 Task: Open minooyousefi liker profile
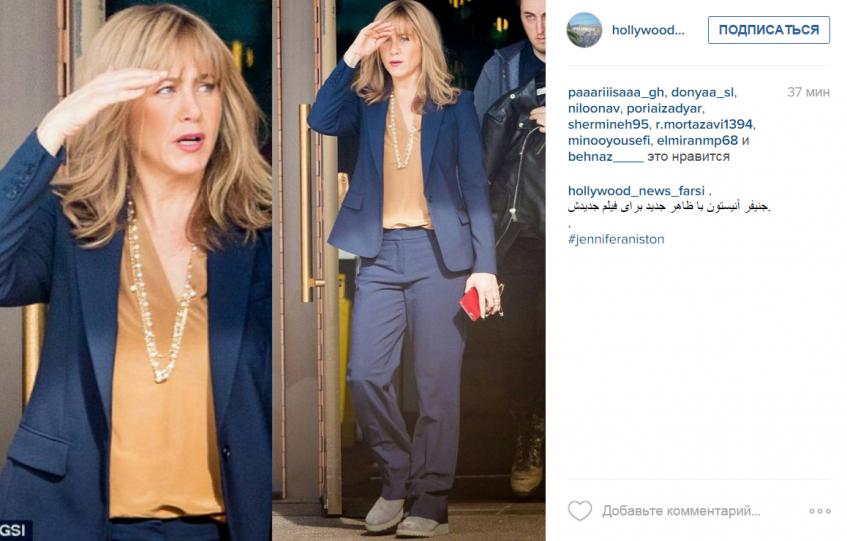coord(609,140)
